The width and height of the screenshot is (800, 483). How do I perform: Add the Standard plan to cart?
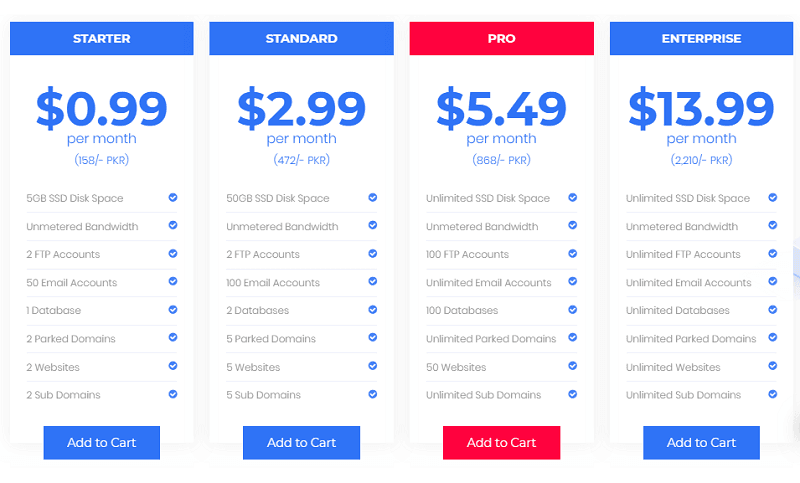(x=301, y=442)
